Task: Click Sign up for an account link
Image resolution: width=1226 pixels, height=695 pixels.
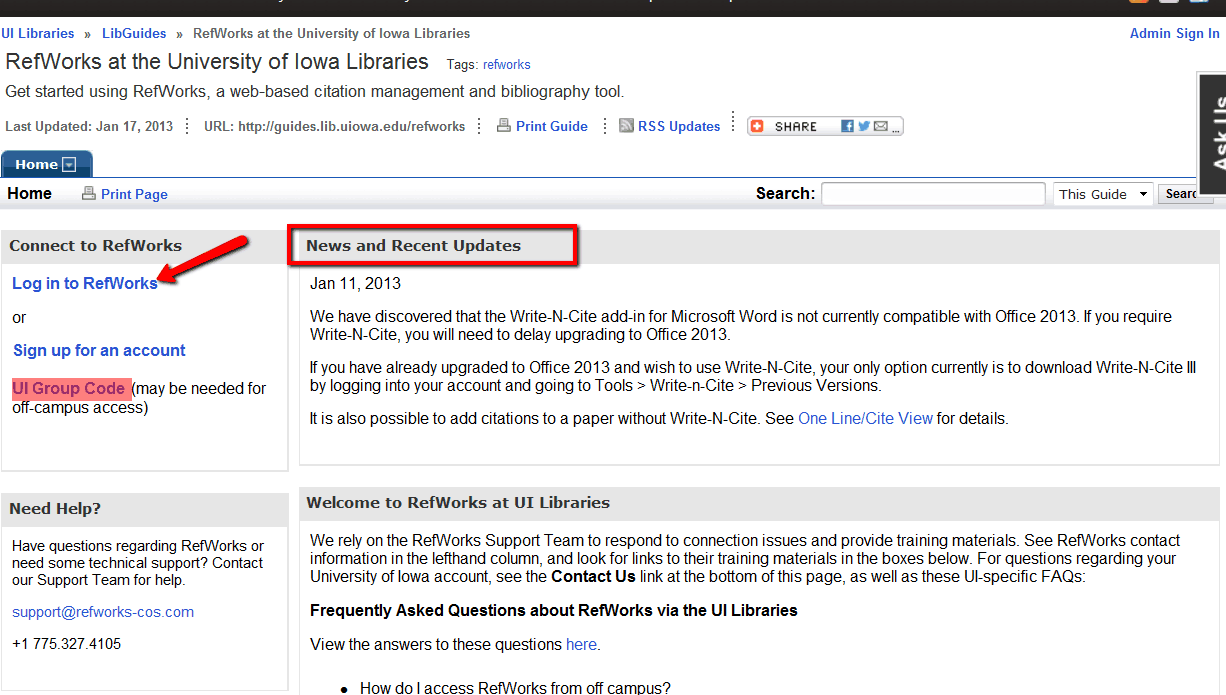Action: tap(99, 350)
